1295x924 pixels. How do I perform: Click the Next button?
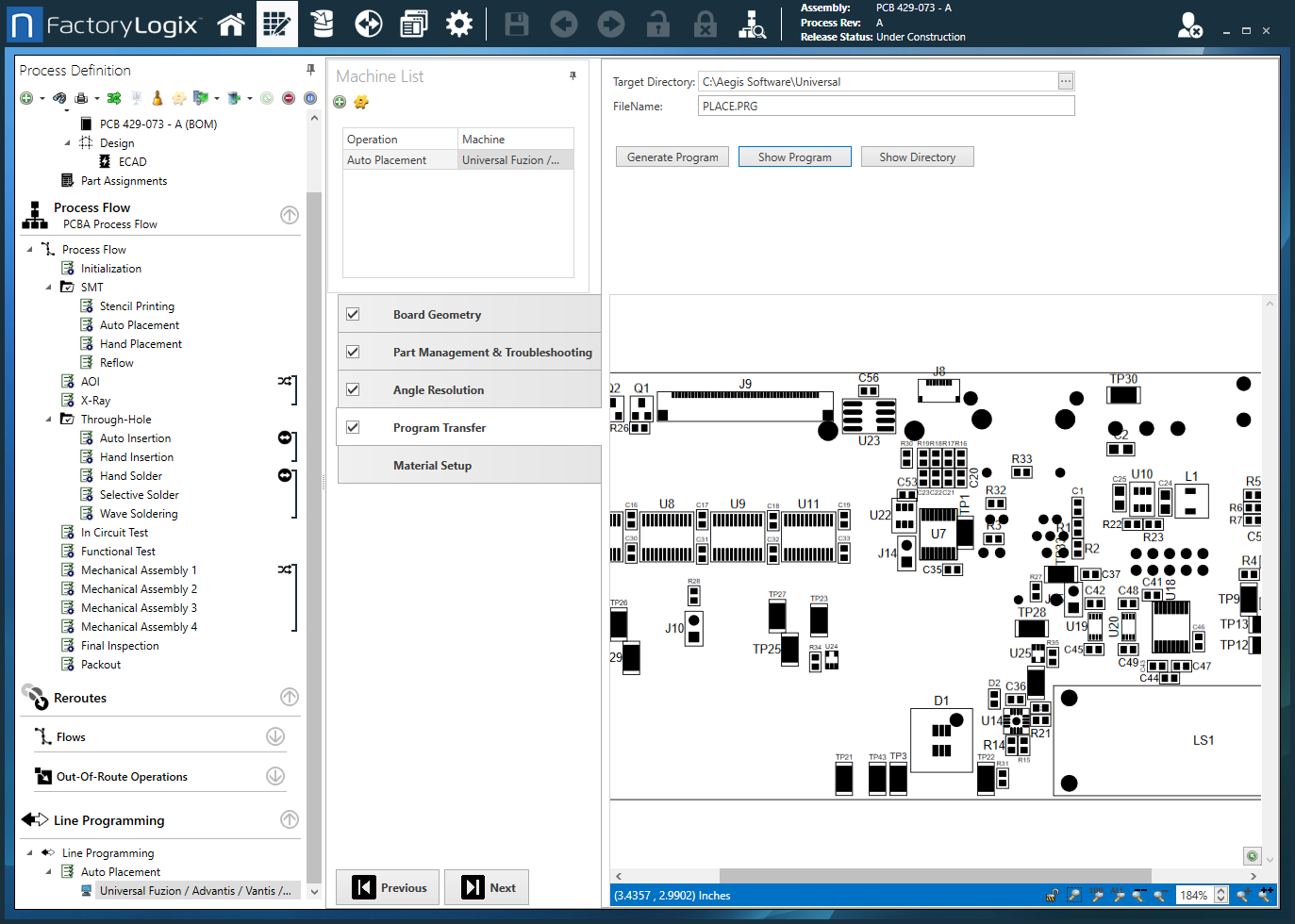pos(488,887)
